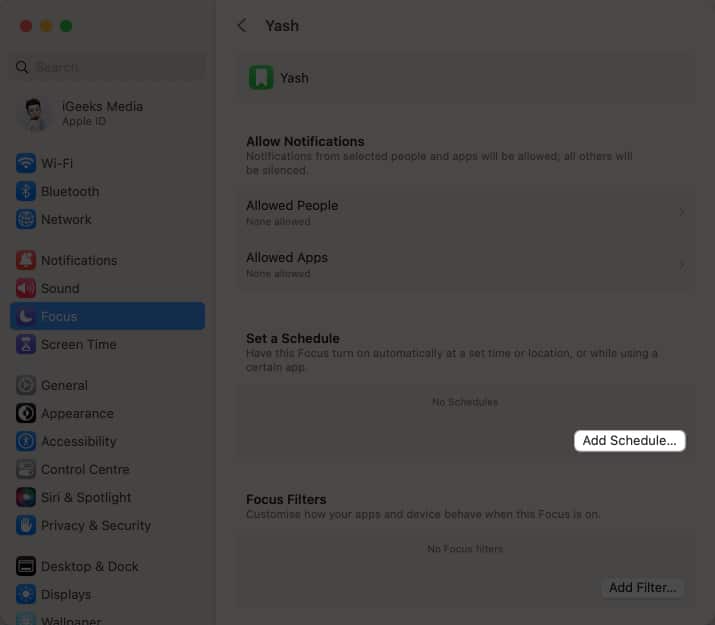Click the "No Focus filters" text
Viewport: 715px width, 625px height.
(x=465, y=548)
